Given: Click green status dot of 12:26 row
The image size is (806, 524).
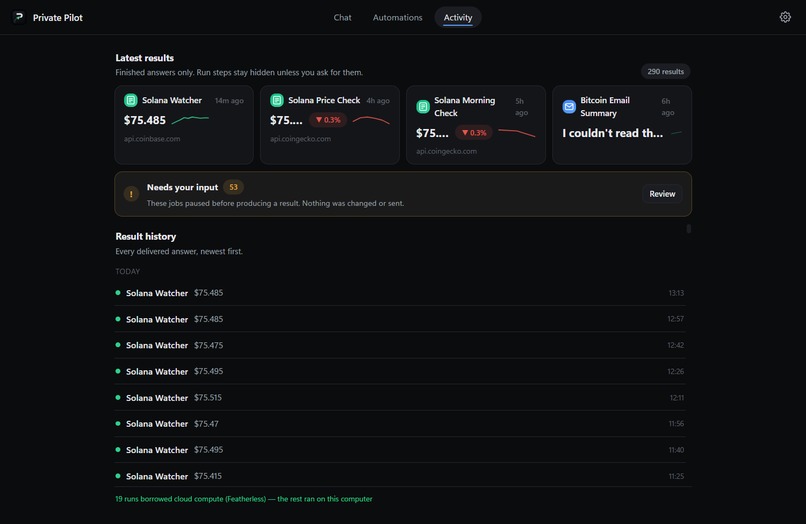Looking at the screenshot, I should tap(118, 371).
